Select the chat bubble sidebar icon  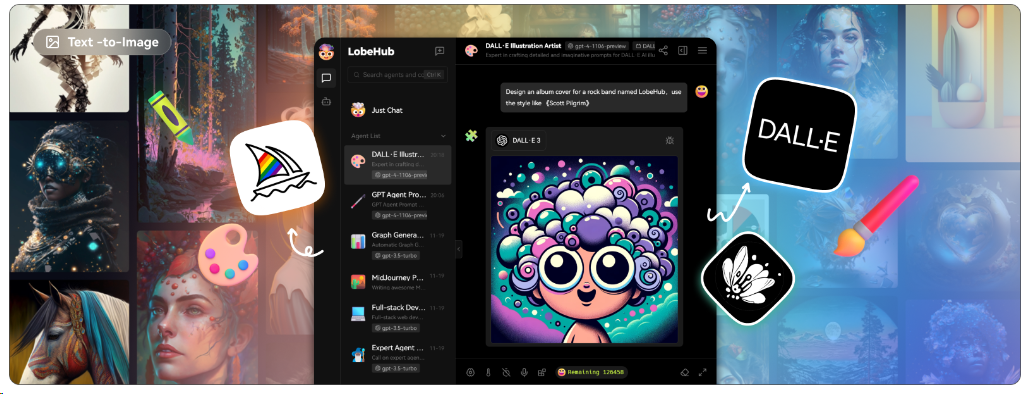point(326,79)
